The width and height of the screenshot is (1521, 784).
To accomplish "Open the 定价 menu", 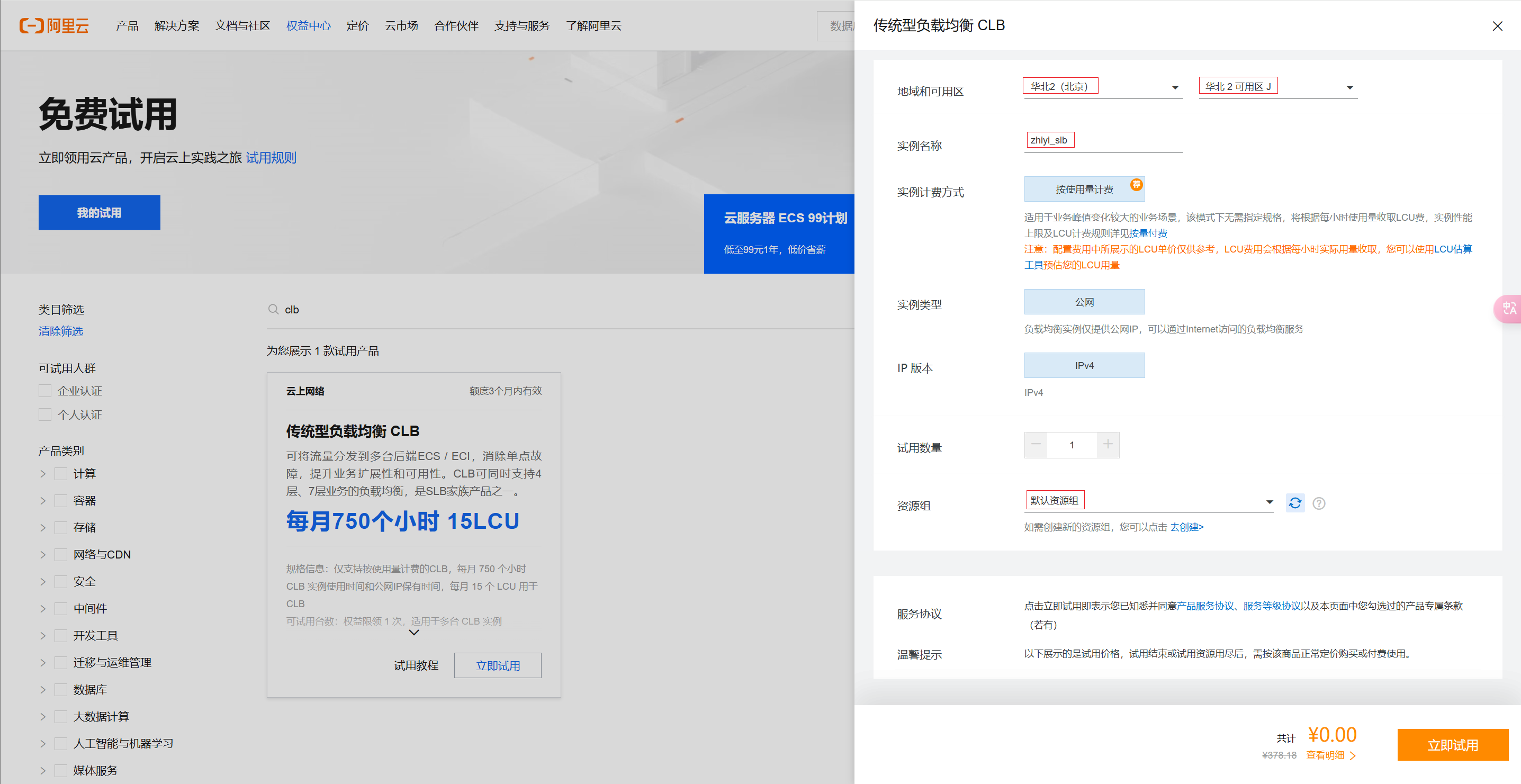I will pos(357,25).
